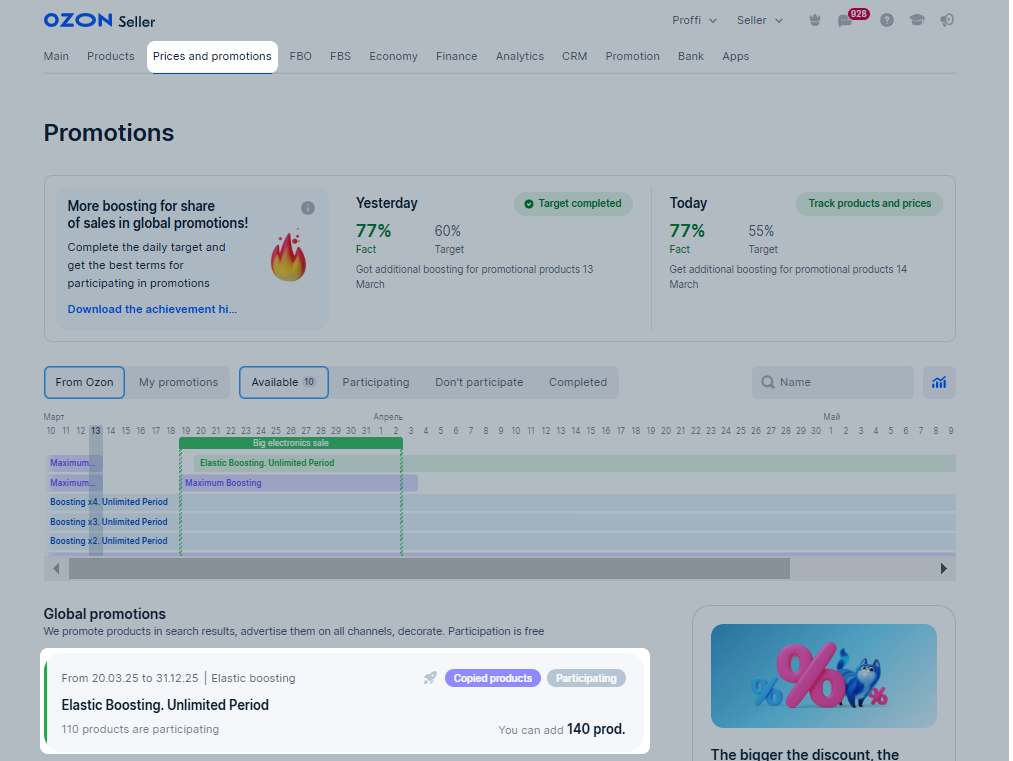This screenshot has width=1013, height=761.
Task: Click the fire emoji on boosting card
Action: tap(288, 255)
